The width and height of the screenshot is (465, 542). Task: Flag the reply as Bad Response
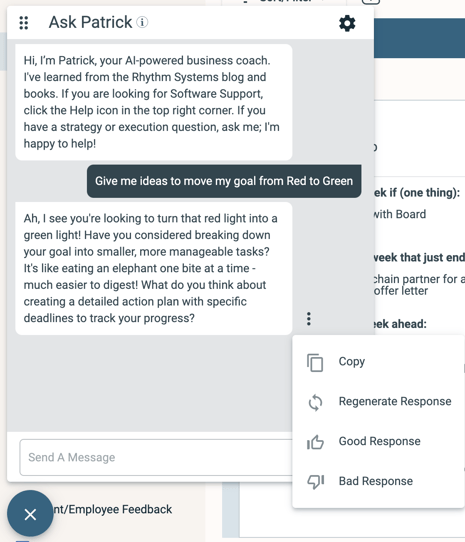point(375,481)
